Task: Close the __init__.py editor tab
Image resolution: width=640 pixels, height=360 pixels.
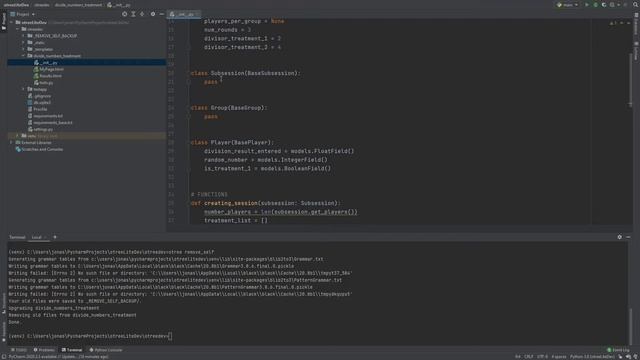Action: [198, 14]
